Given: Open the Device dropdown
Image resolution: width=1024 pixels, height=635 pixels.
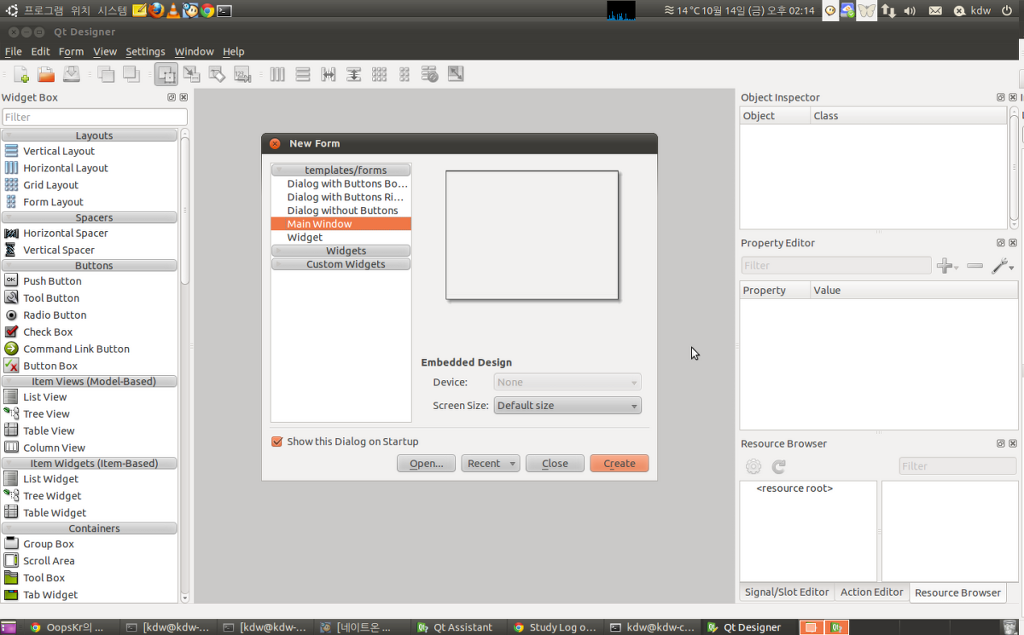Looking at the screenshot, I should (568, 382).
